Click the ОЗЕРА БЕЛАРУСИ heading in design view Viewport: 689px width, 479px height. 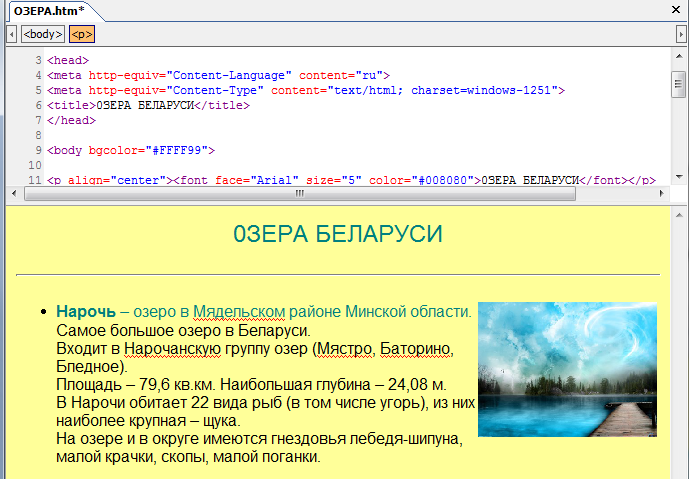[337, 234]
